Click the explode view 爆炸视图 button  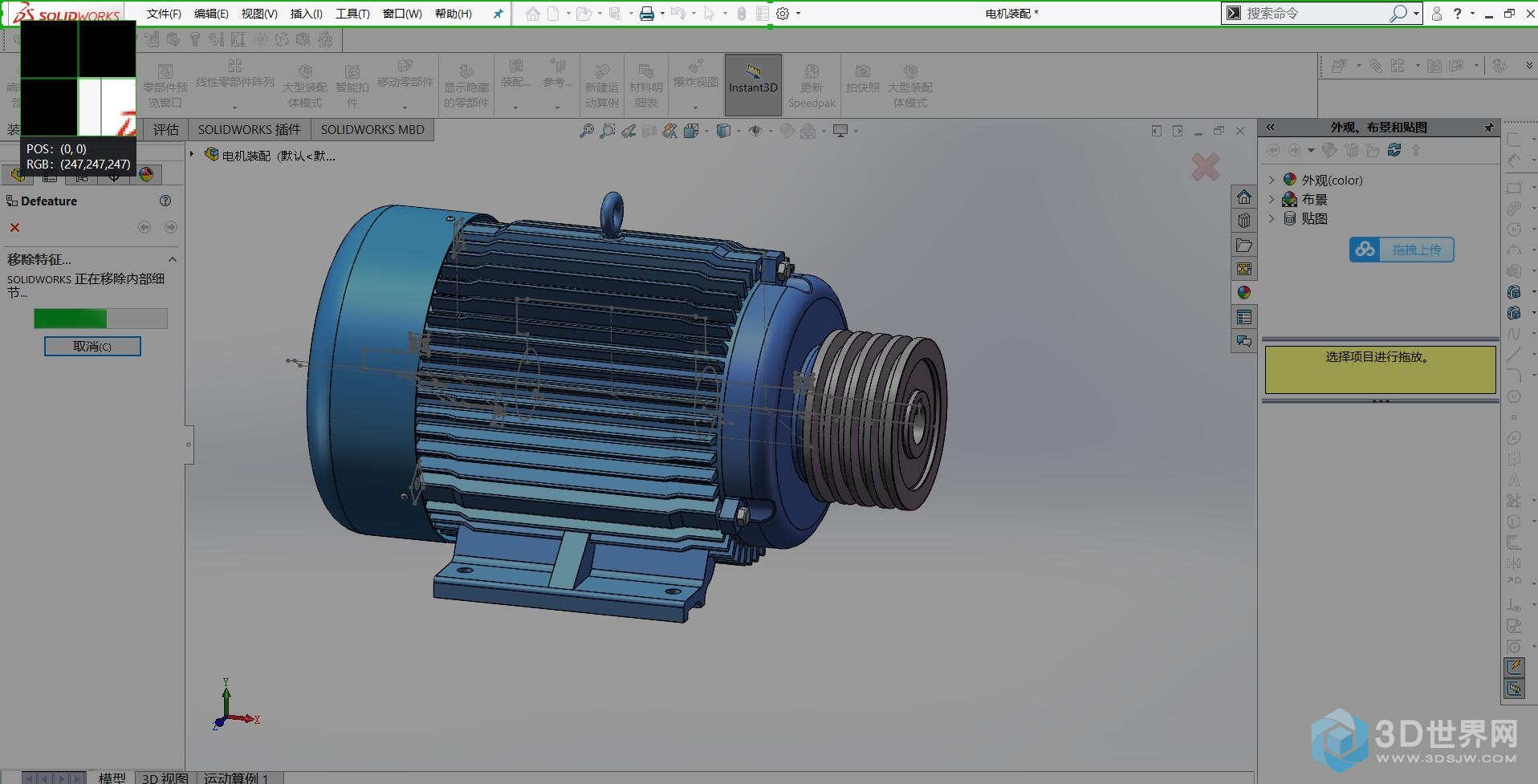point(695,84)
